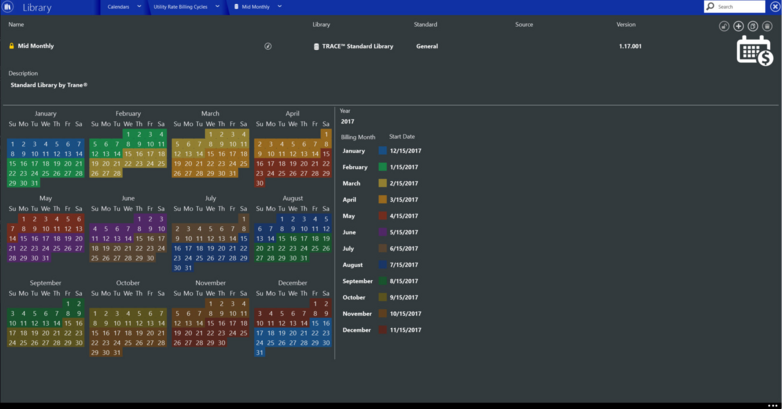Click the 12/15/2017 start date for January
This screenshot has height=409, width=782.
[x=405, y=151]
